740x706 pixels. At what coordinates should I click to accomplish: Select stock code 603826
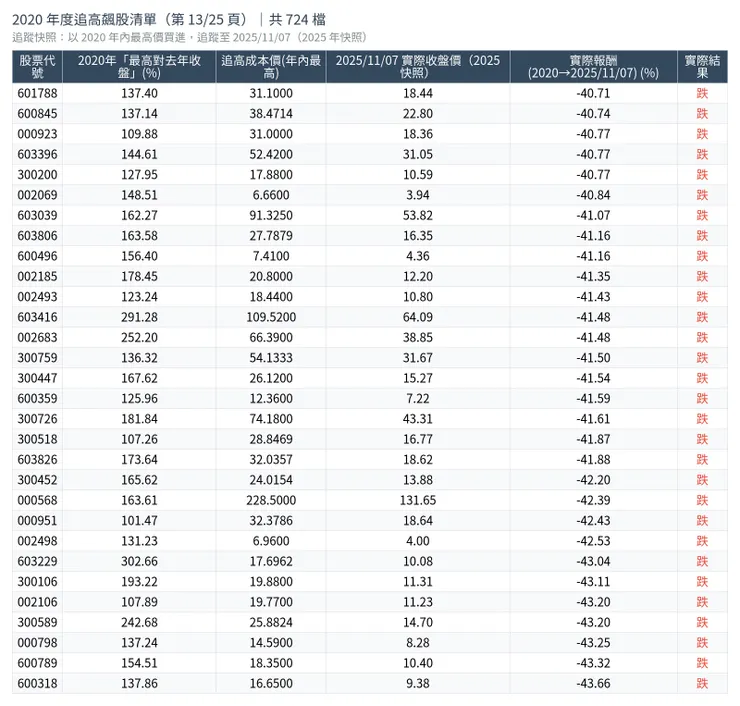coord(37,459)
